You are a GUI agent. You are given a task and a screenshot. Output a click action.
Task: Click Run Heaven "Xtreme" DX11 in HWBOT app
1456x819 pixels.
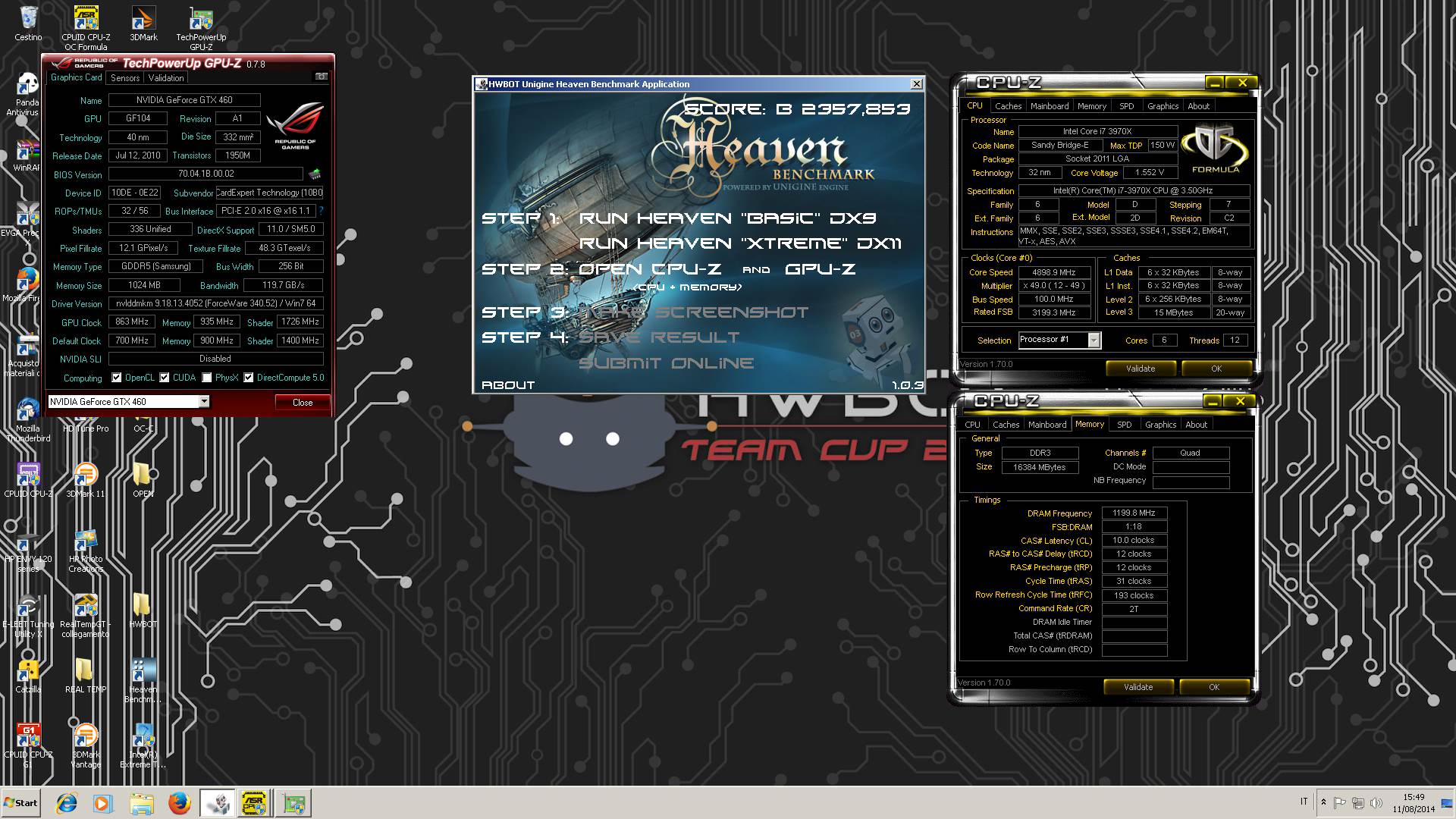740,243
